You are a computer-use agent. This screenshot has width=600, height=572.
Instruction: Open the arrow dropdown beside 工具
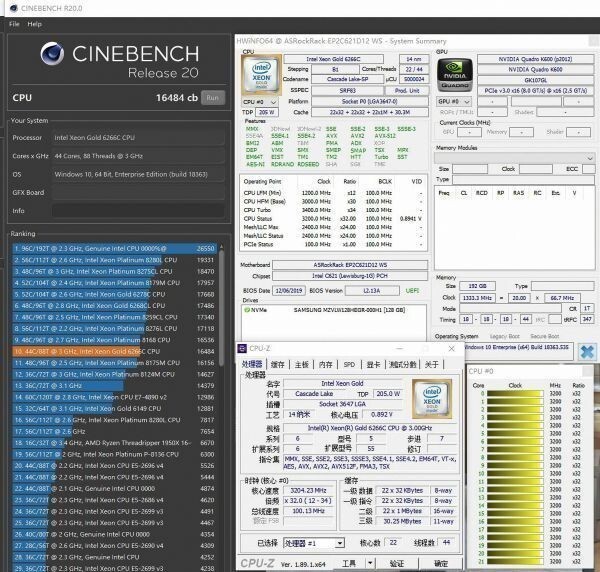(x=370, y=563)
